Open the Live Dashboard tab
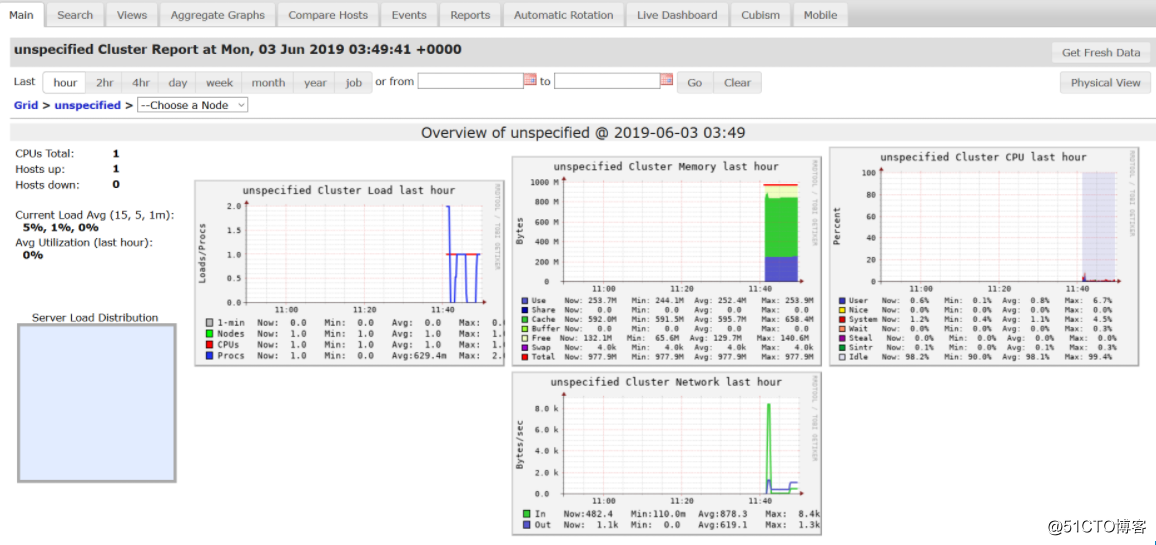This screenshot has width=1156, height=545. pos(677,15)
